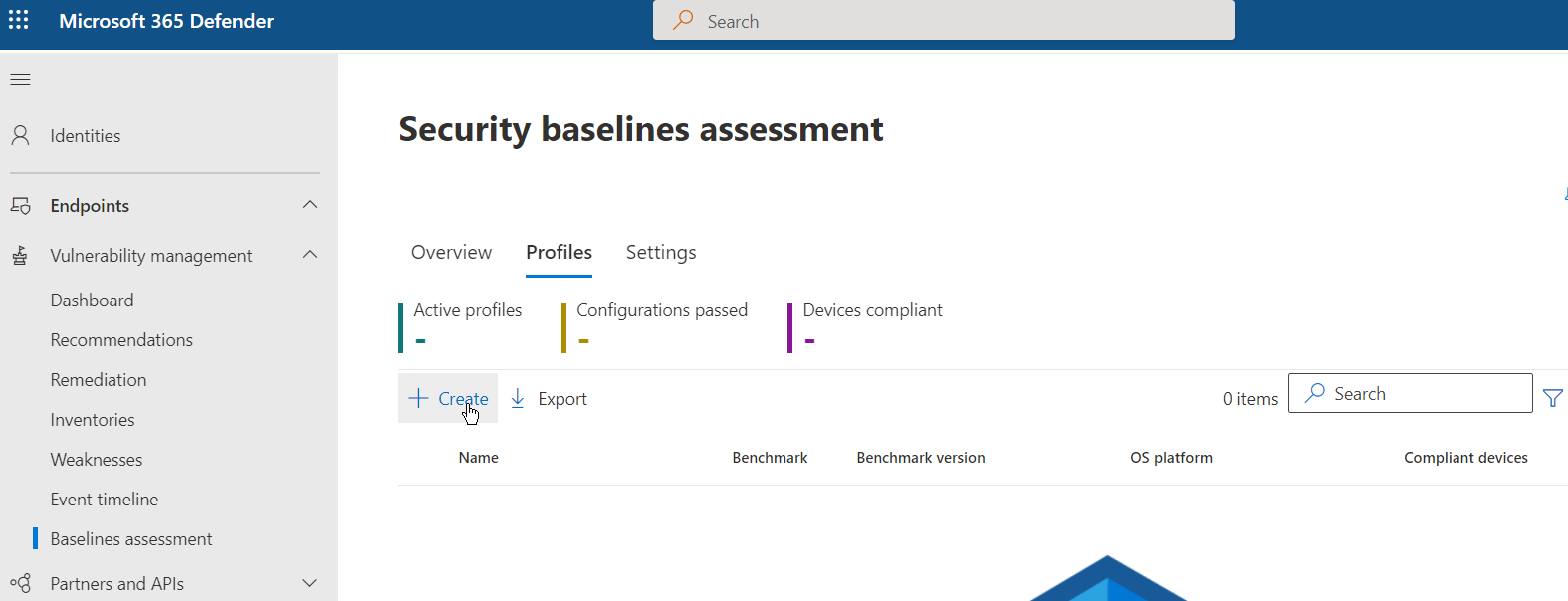
Task: Click the Partners and APIs icon
Action: pyautogui.click(x=20, y=583)
